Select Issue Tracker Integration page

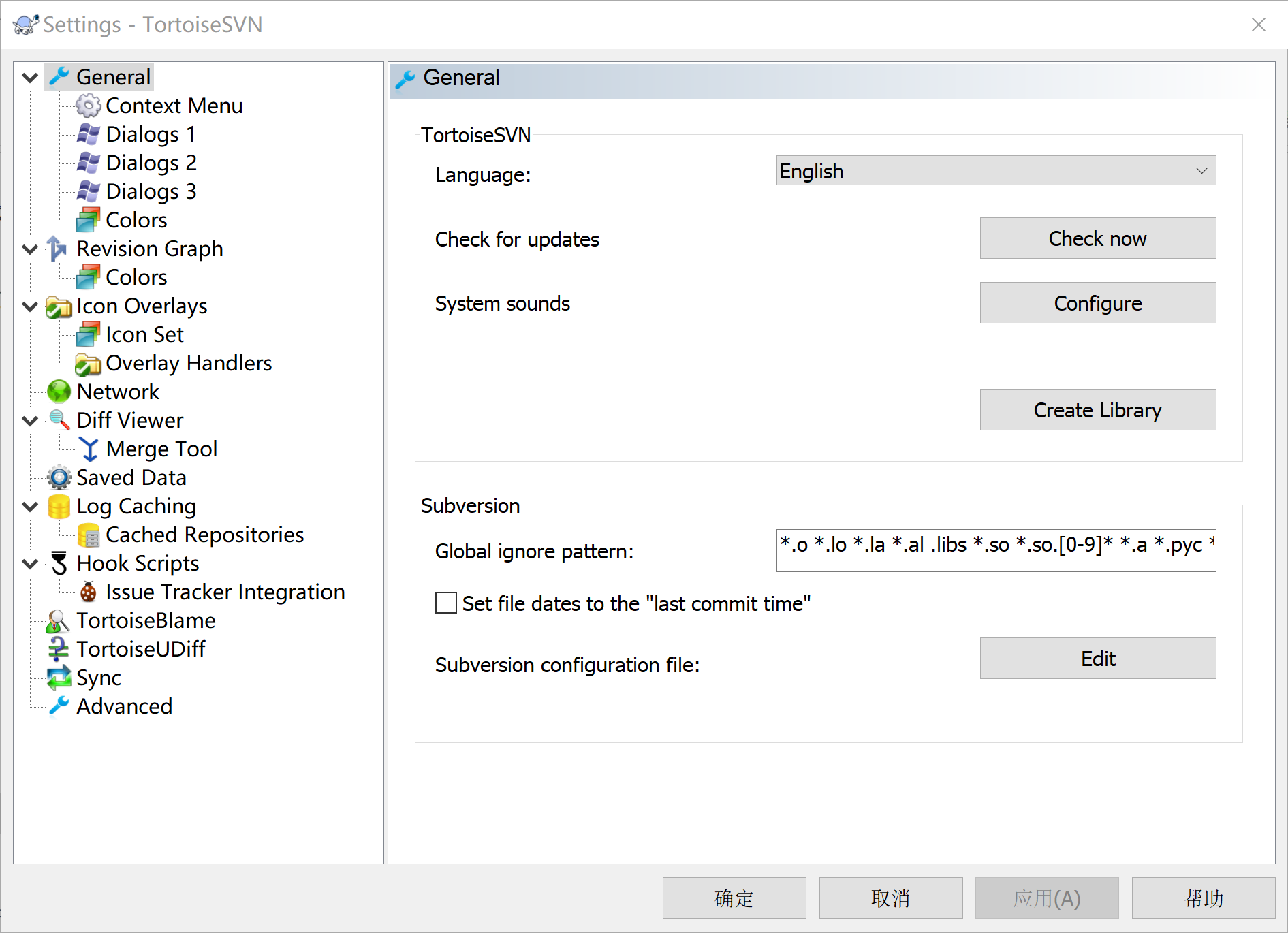[x=225, y=592]
